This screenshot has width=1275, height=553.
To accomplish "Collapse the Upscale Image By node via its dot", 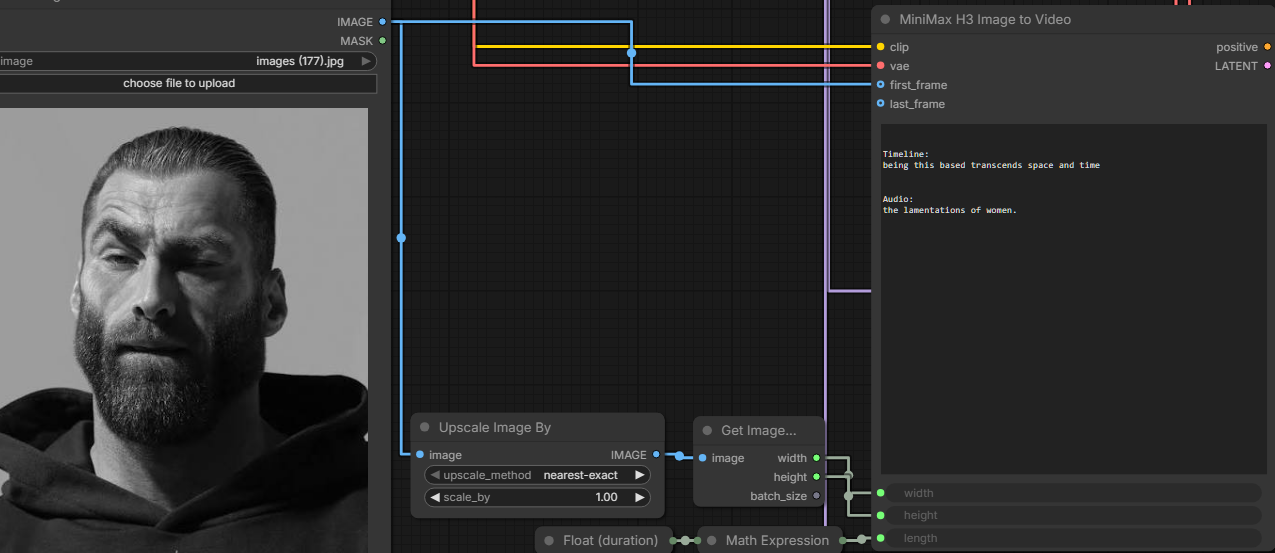I will click(425, 427).
